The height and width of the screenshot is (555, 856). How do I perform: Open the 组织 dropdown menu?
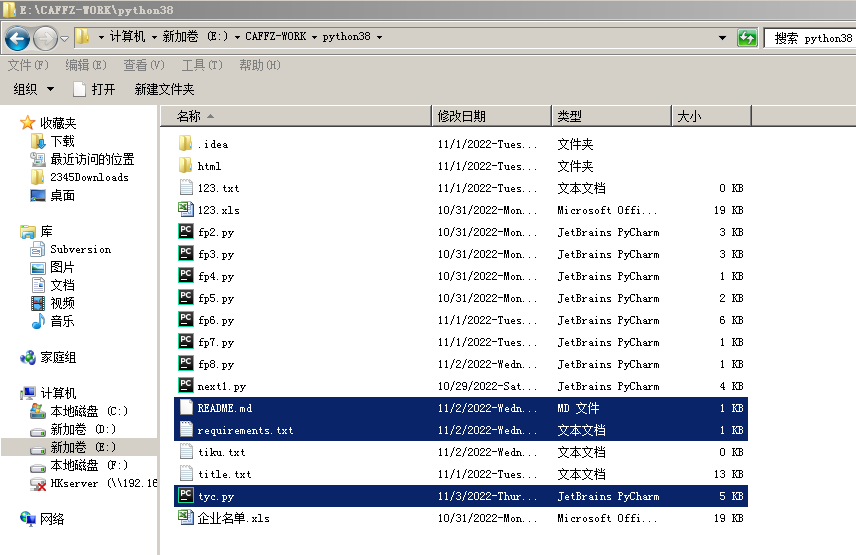click(34, 89)
